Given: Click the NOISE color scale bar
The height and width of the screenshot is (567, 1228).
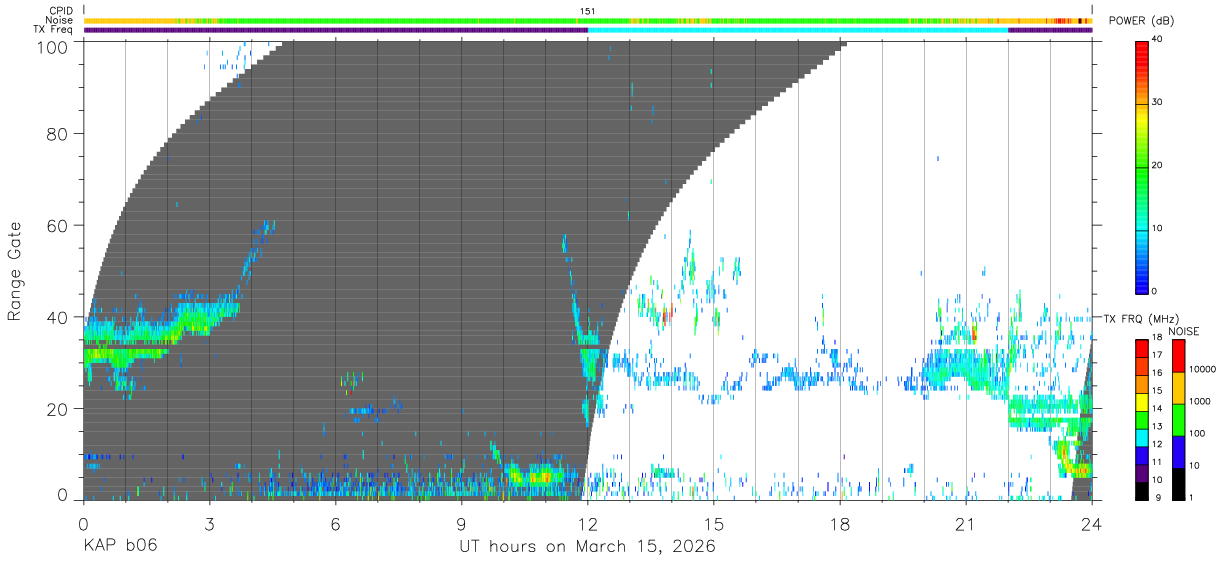Looking at the screenshot, I should [x=1177, y=419].
